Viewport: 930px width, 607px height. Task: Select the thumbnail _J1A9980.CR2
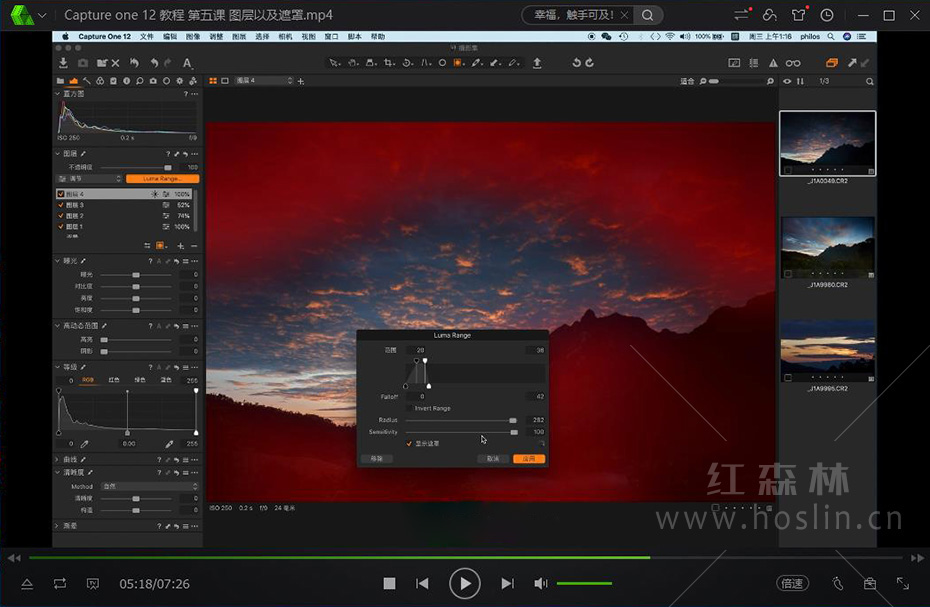coord(827,247)
